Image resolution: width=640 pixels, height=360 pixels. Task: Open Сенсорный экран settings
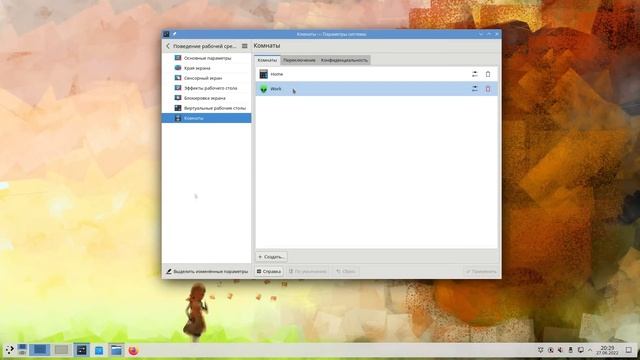207,78
